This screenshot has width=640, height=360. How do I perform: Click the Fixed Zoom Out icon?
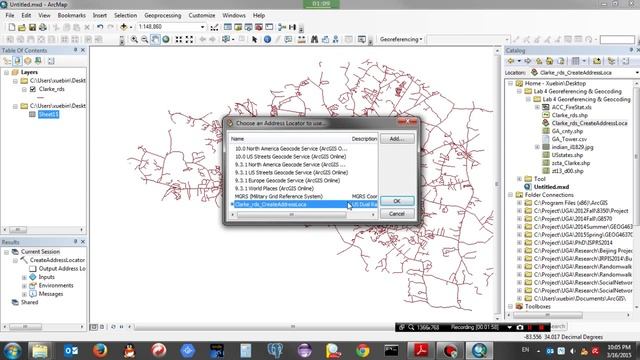[x=189, y=40]
